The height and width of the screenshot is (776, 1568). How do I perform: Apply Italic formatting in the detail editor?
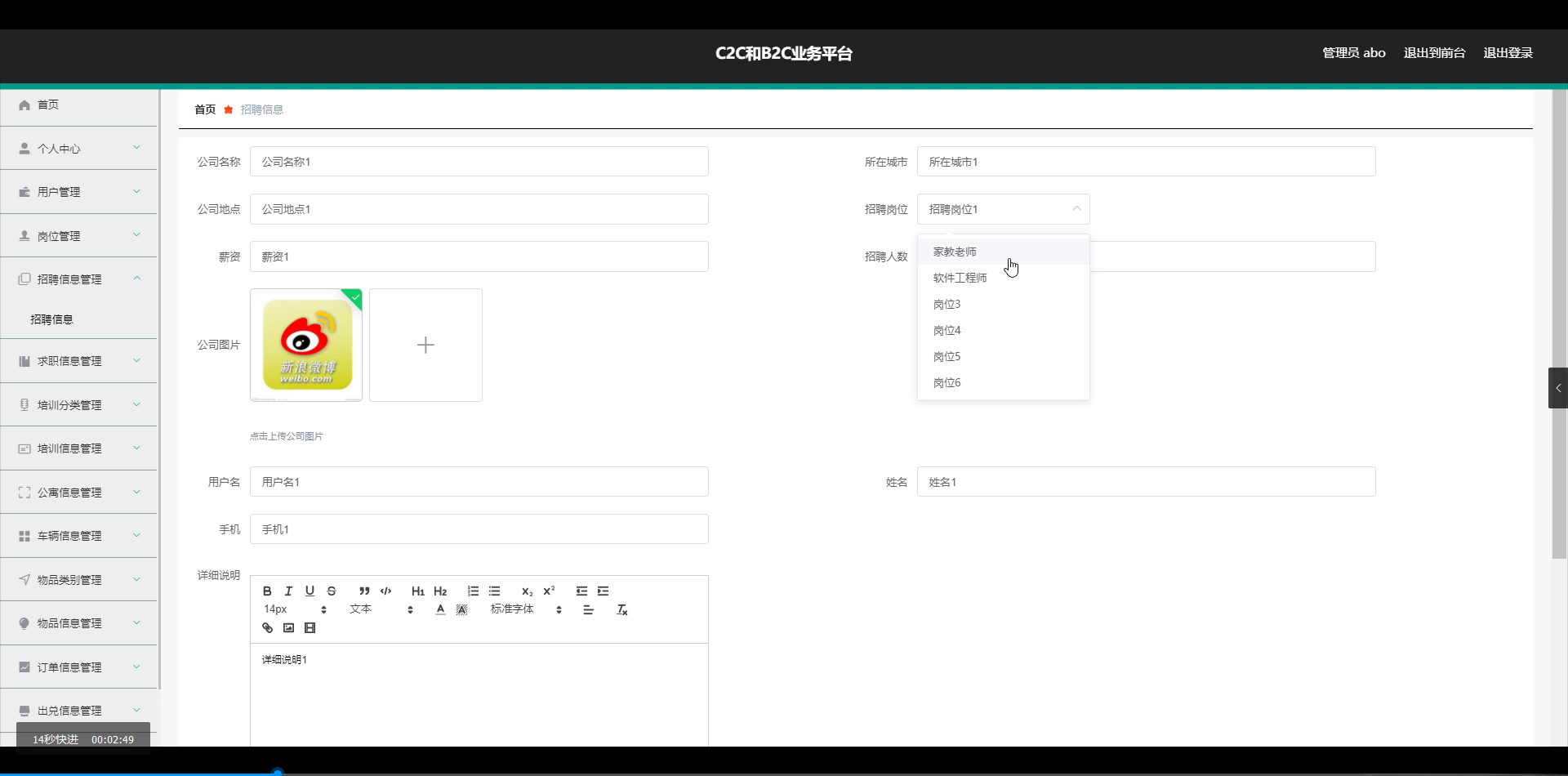(288, 591)
